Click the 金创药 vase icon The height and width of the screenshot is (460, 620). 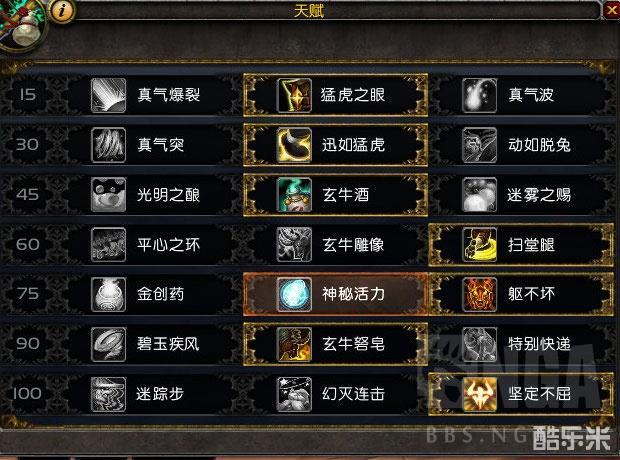108,294
